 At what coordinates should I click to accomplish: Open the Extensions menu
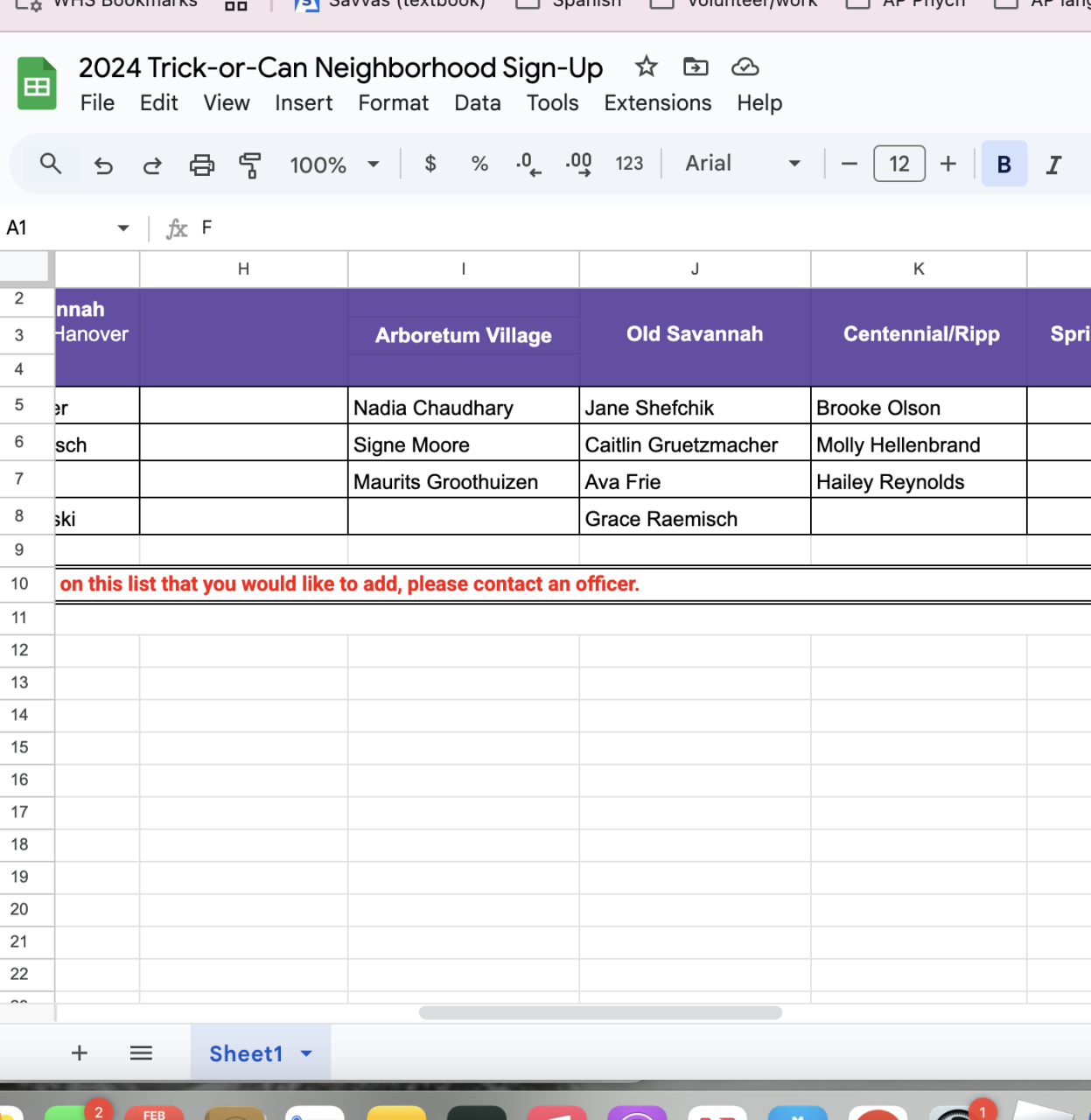658,103
